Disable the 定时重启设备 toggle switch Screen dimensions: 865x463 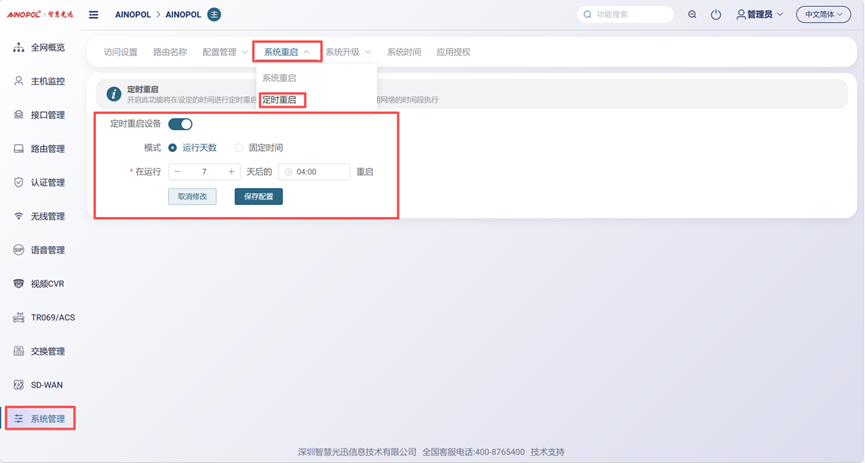180,124
